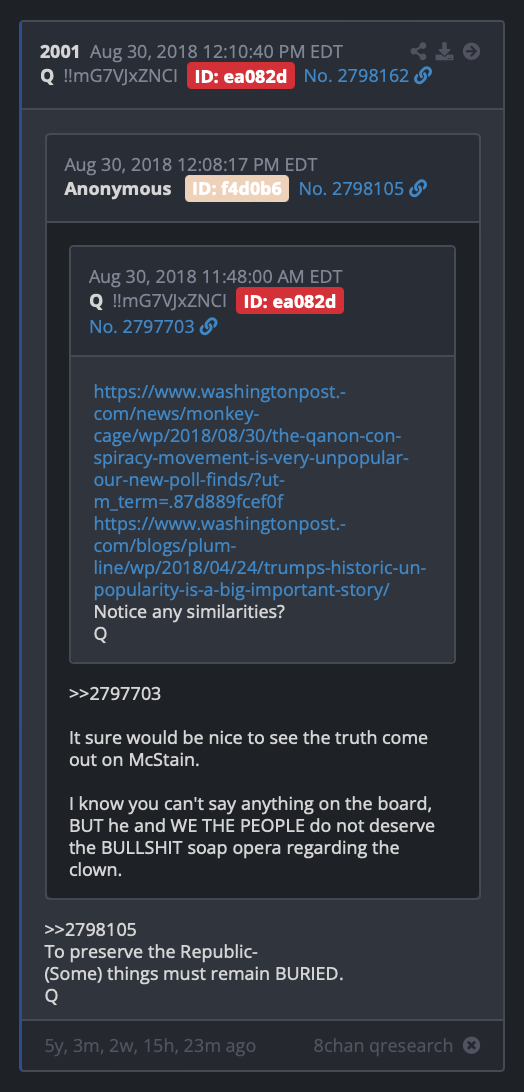Open the Washington Post monkey-cage poll article link
Image resolution: width=524 pixels, height=1092 pixels.
coord(251,446)
